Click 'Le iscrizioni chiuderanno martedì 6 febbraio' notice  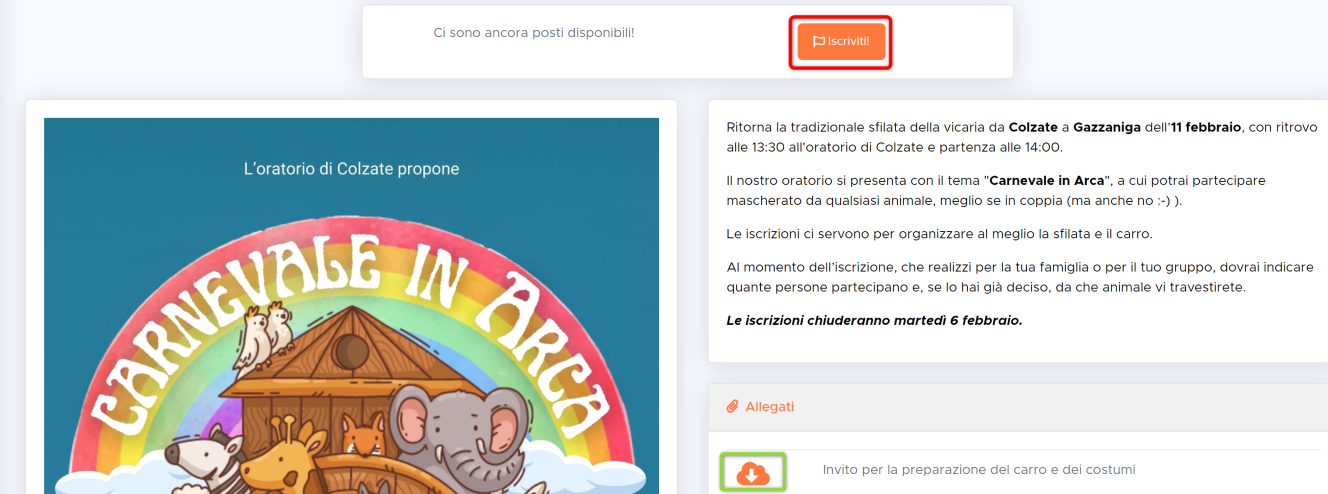coord(875,321)
